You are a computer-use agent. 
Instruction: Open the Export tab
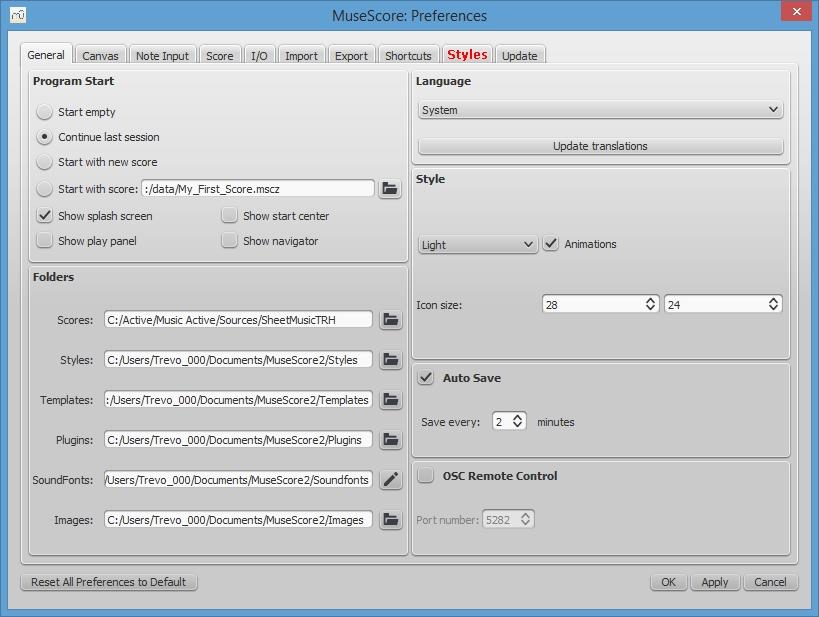[x=351, y=55]
